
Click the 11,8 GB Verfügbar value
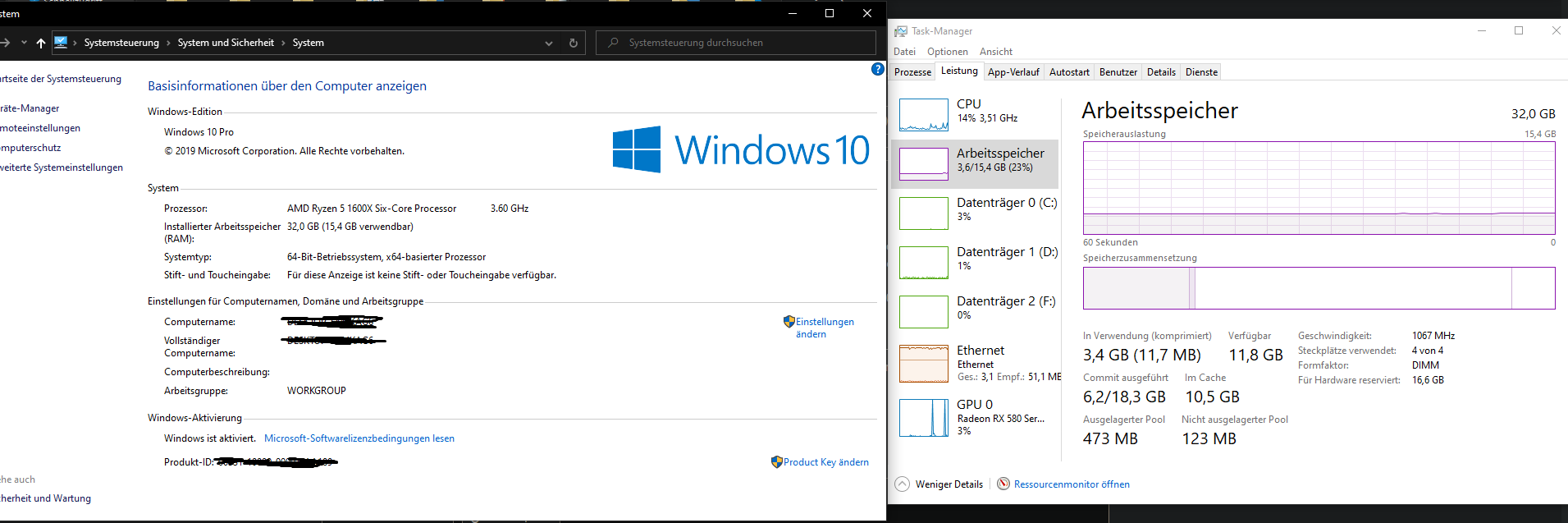point(1255,355)
